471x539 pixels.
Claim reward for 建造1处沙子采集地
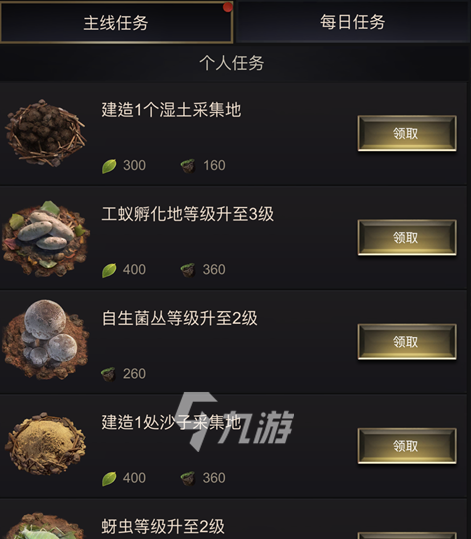(407, 446)
